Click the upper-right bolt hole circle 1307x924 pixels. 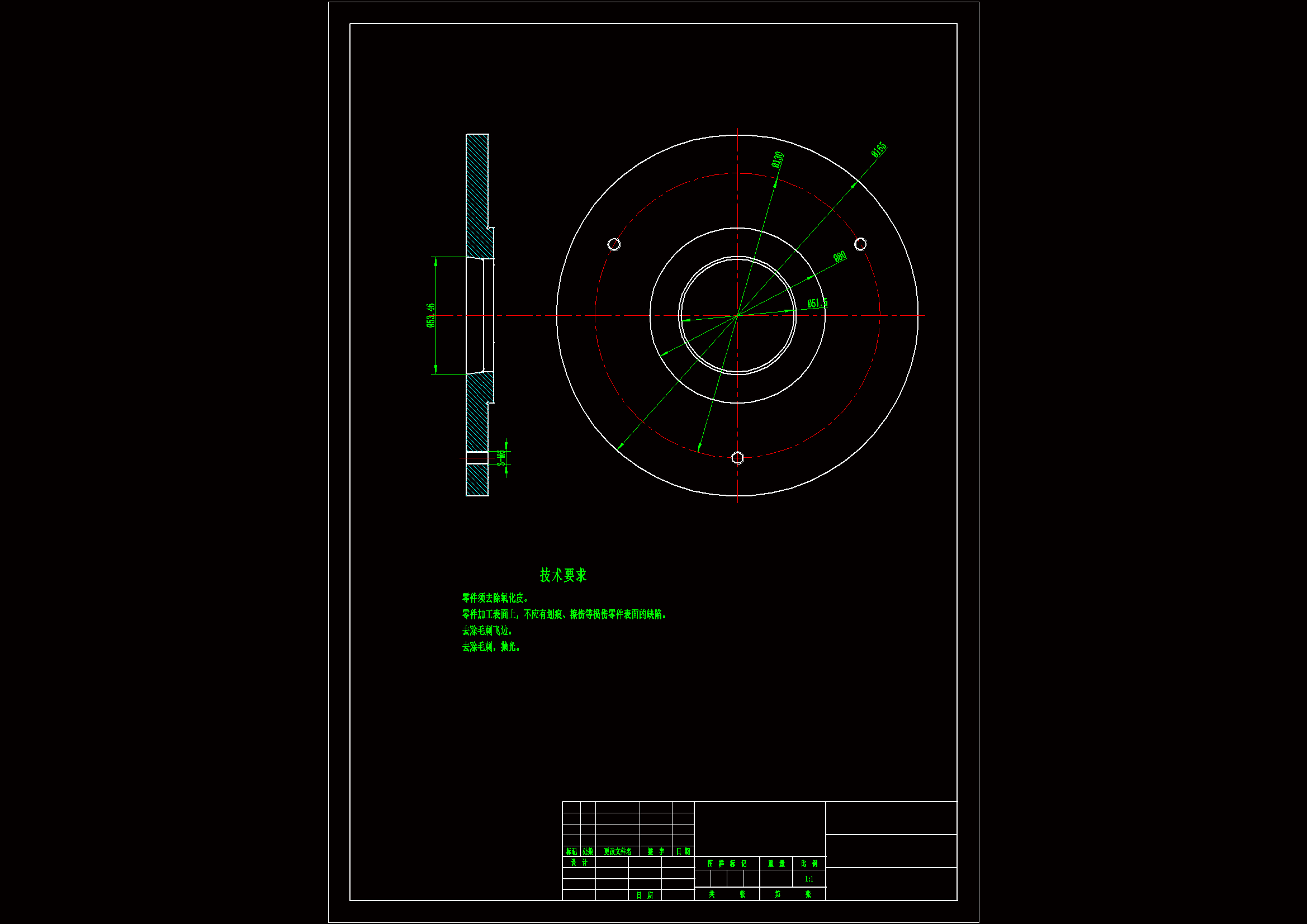(x=860, y=244)
